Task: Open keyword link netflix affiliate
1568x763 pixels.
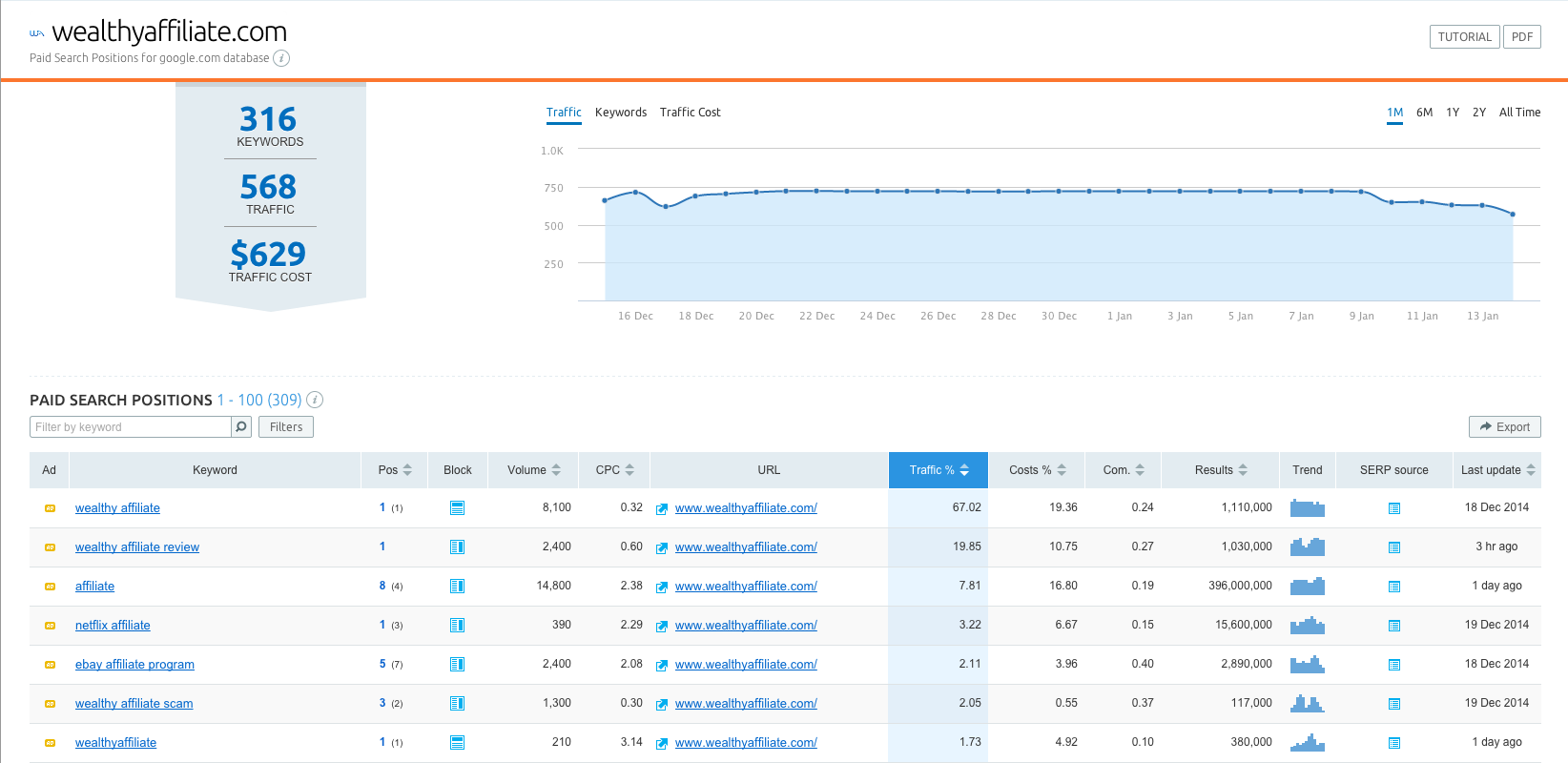Action: point(113,626)
